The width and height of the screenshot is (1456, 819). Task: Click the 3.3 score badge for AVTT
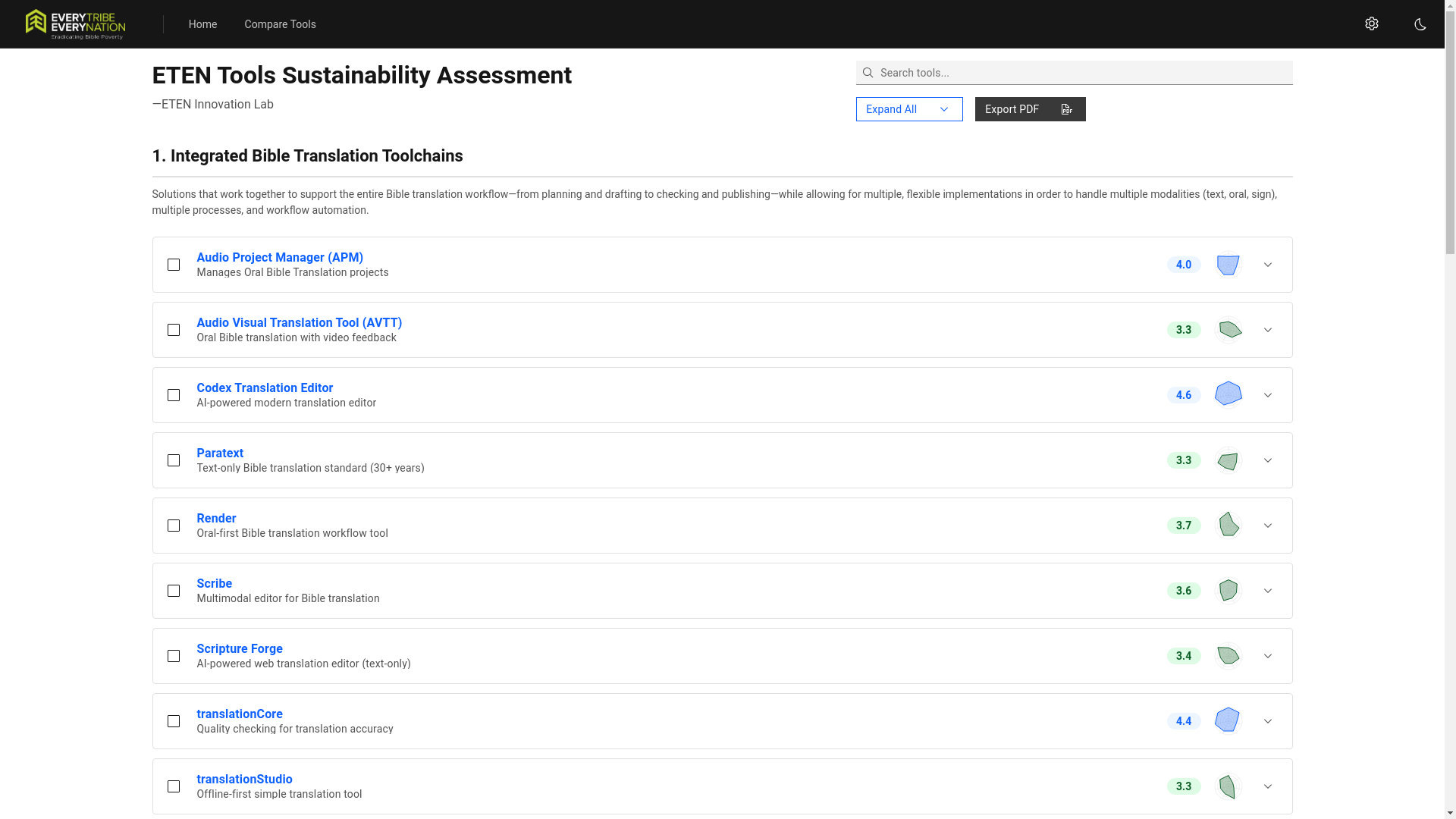pyautogui.click(x=1184, y=330)
